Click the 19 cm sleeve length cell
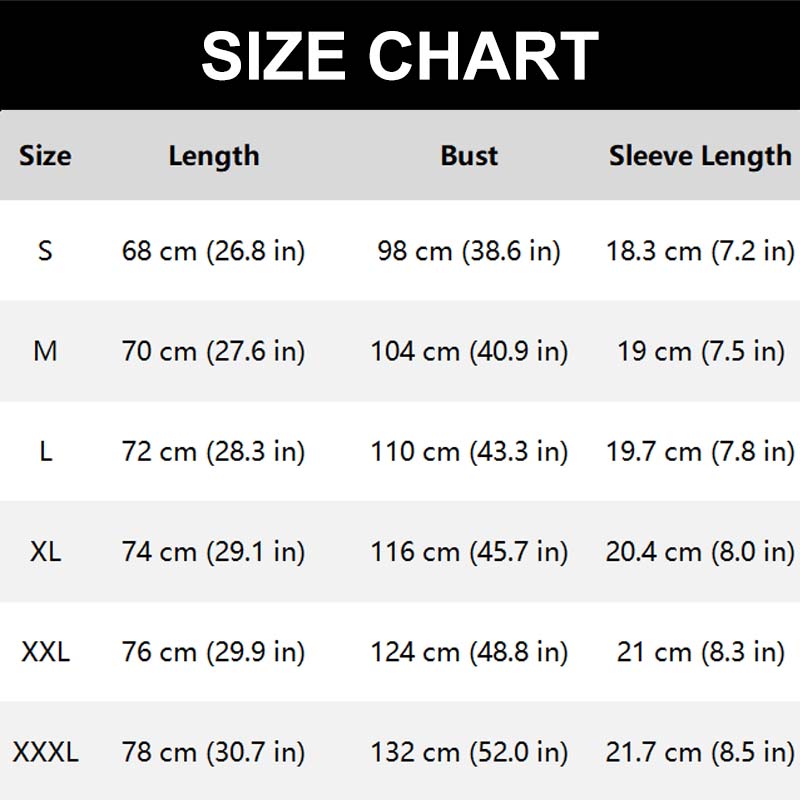The image size is (800, 800). point(700,351)
